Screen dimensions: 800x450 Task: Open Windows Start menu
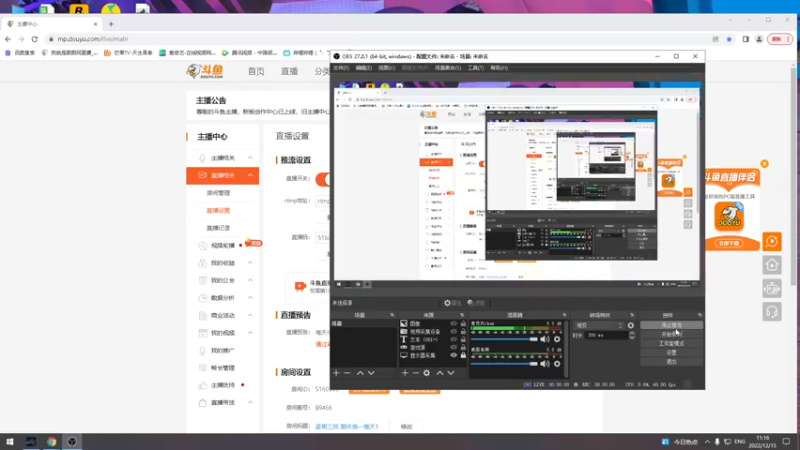tap(10, 442)
